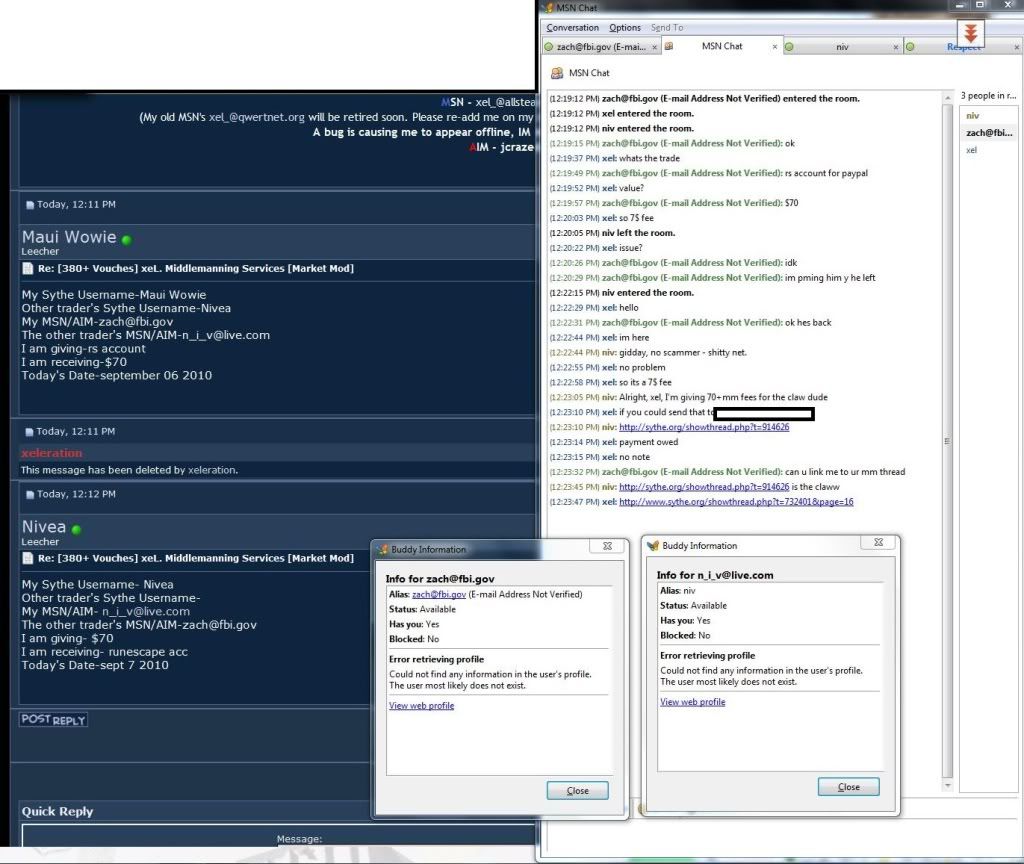Click Maui Wowie's post title 'Re: [380+ Vouches]'

[196, 268]
